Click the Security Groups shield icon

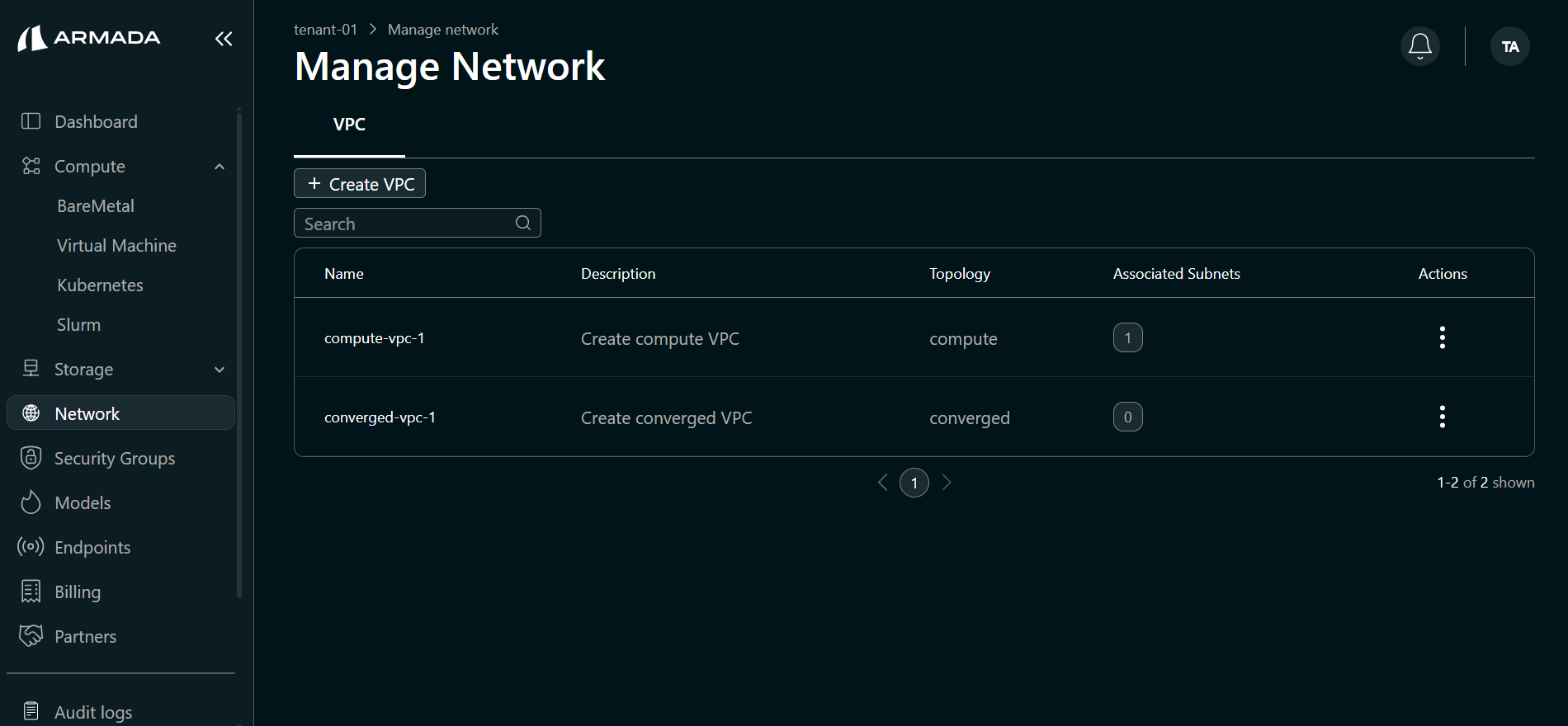point(31,458)
